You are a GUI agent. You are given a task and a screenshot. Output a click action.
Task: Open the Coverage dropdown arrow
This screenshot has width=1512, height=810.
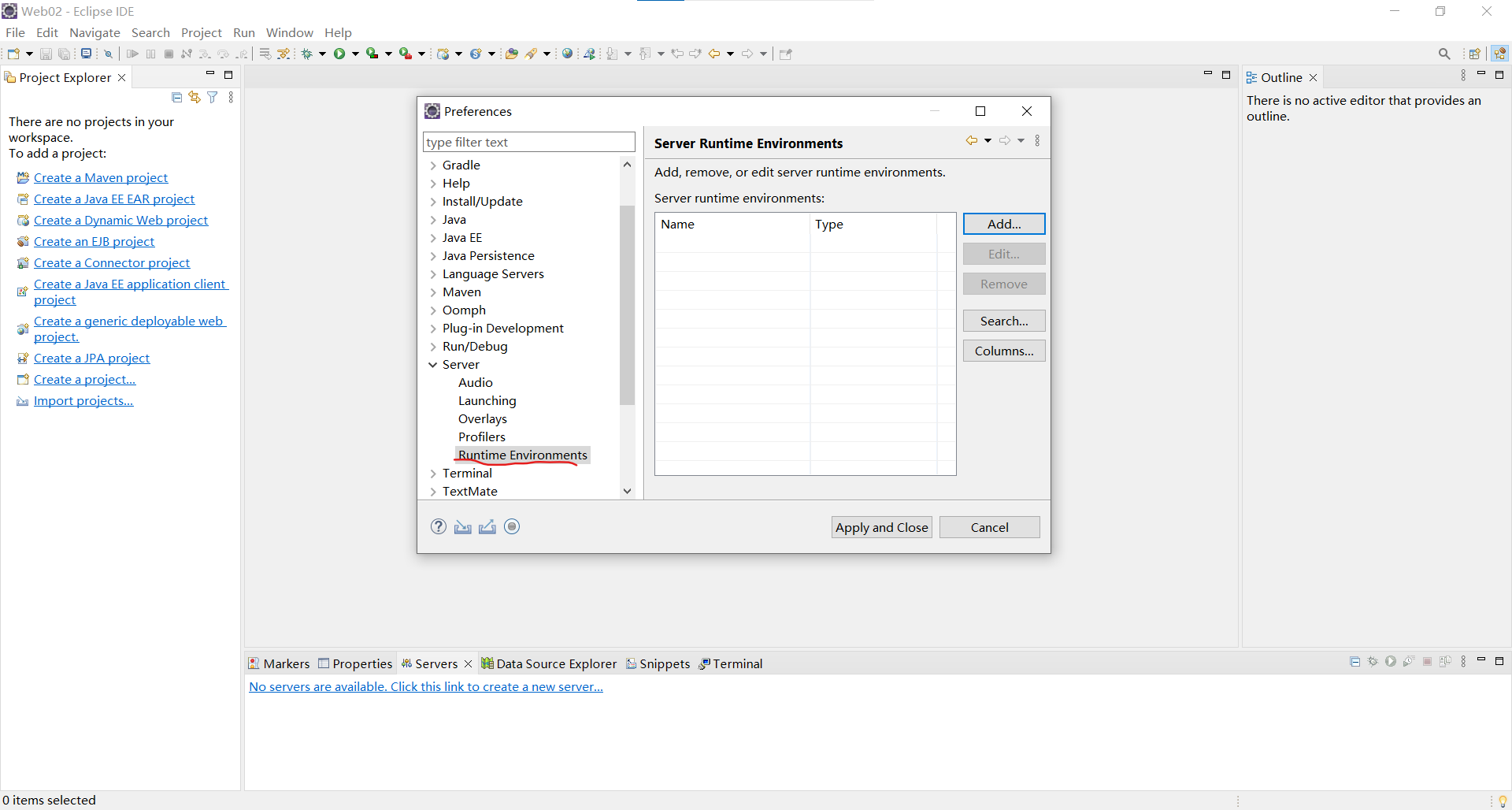tap(388, 54)
